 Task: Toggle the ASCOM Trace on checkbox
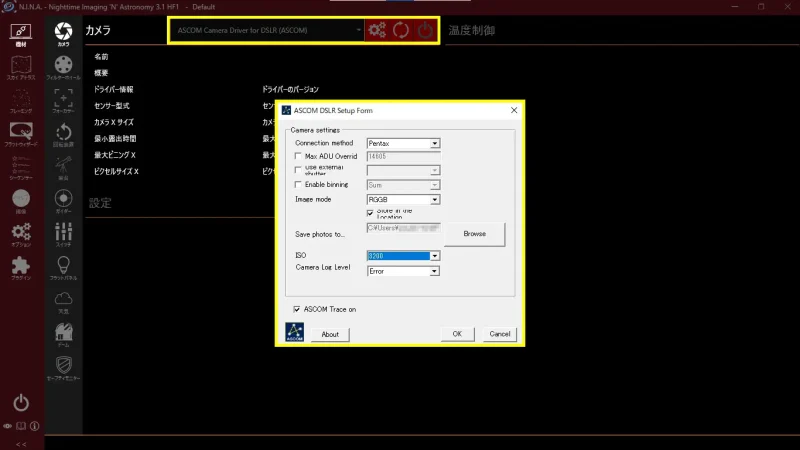[x=296, y=309]
